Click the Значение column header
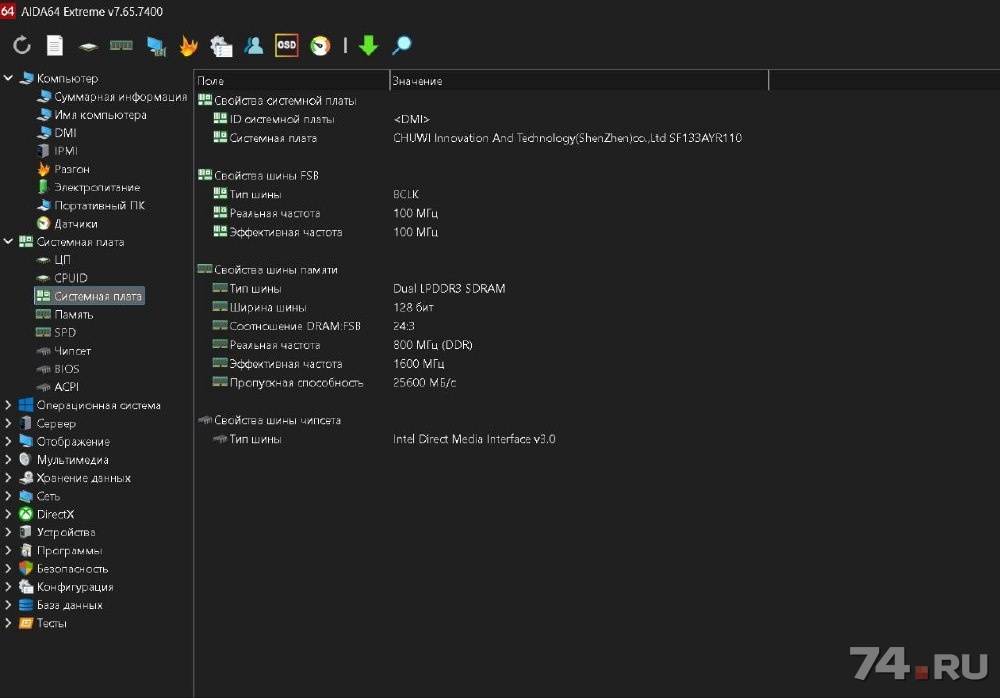This screenshot has width=1000, height=698. [579, 81]
